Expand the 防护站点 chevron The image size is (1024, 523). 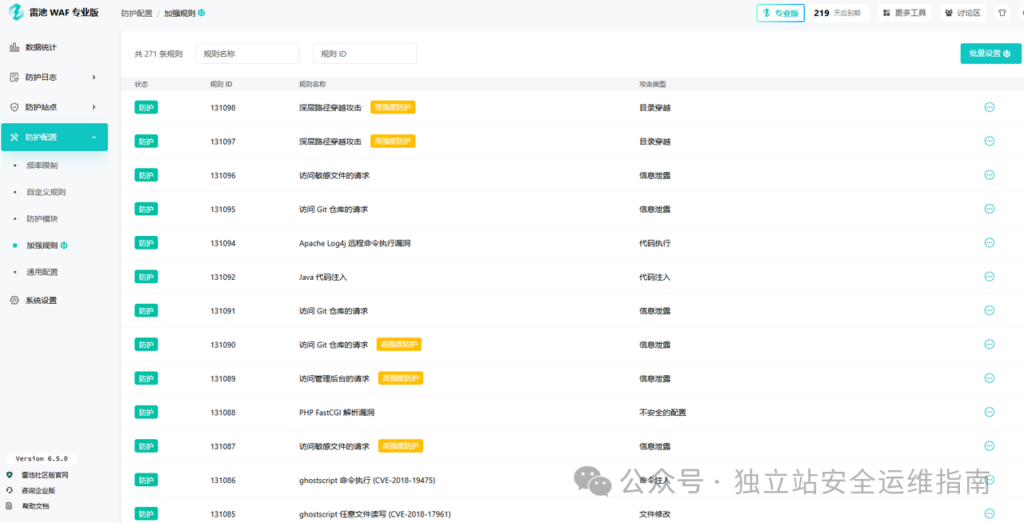click(94, 107)
